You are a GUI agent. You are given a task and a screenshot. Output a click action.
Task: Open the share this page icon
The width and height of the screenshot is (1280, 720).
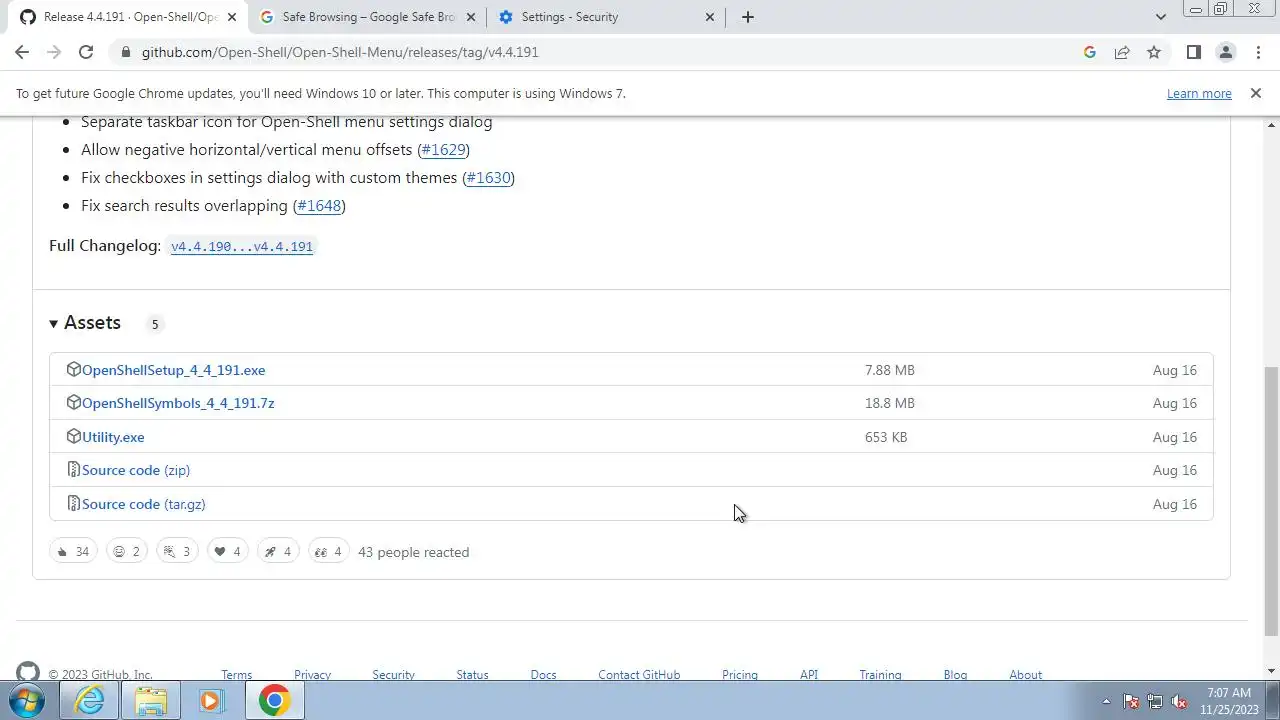(1122, 52)
